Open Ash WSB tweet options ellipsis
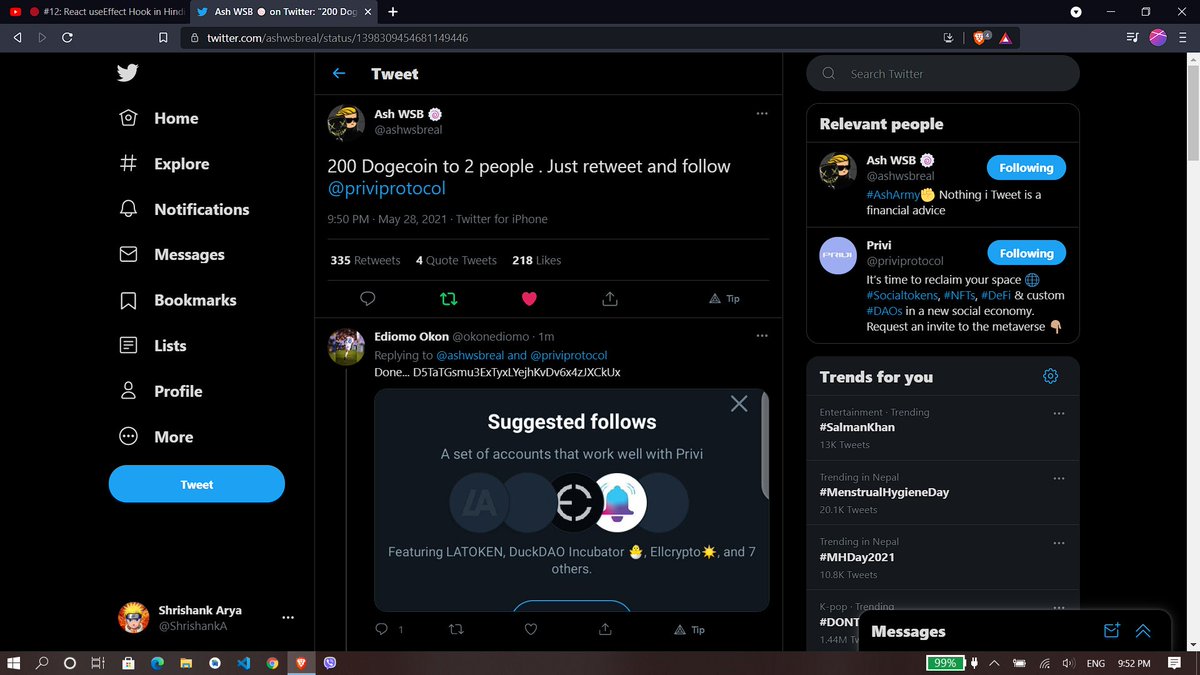This screenshot has width=1200, height=675. pyautogui.click(x=762, y=113)
